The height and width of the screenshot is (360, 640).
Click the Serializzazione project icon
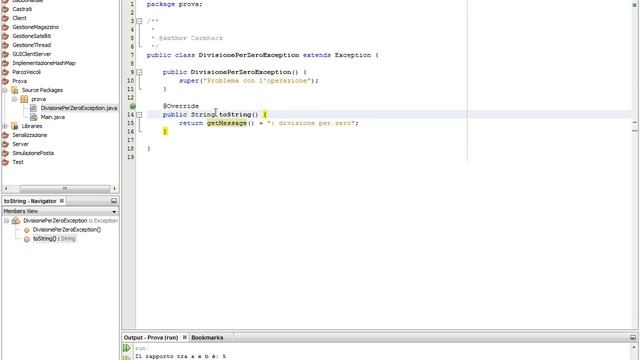tap(5, 135)
